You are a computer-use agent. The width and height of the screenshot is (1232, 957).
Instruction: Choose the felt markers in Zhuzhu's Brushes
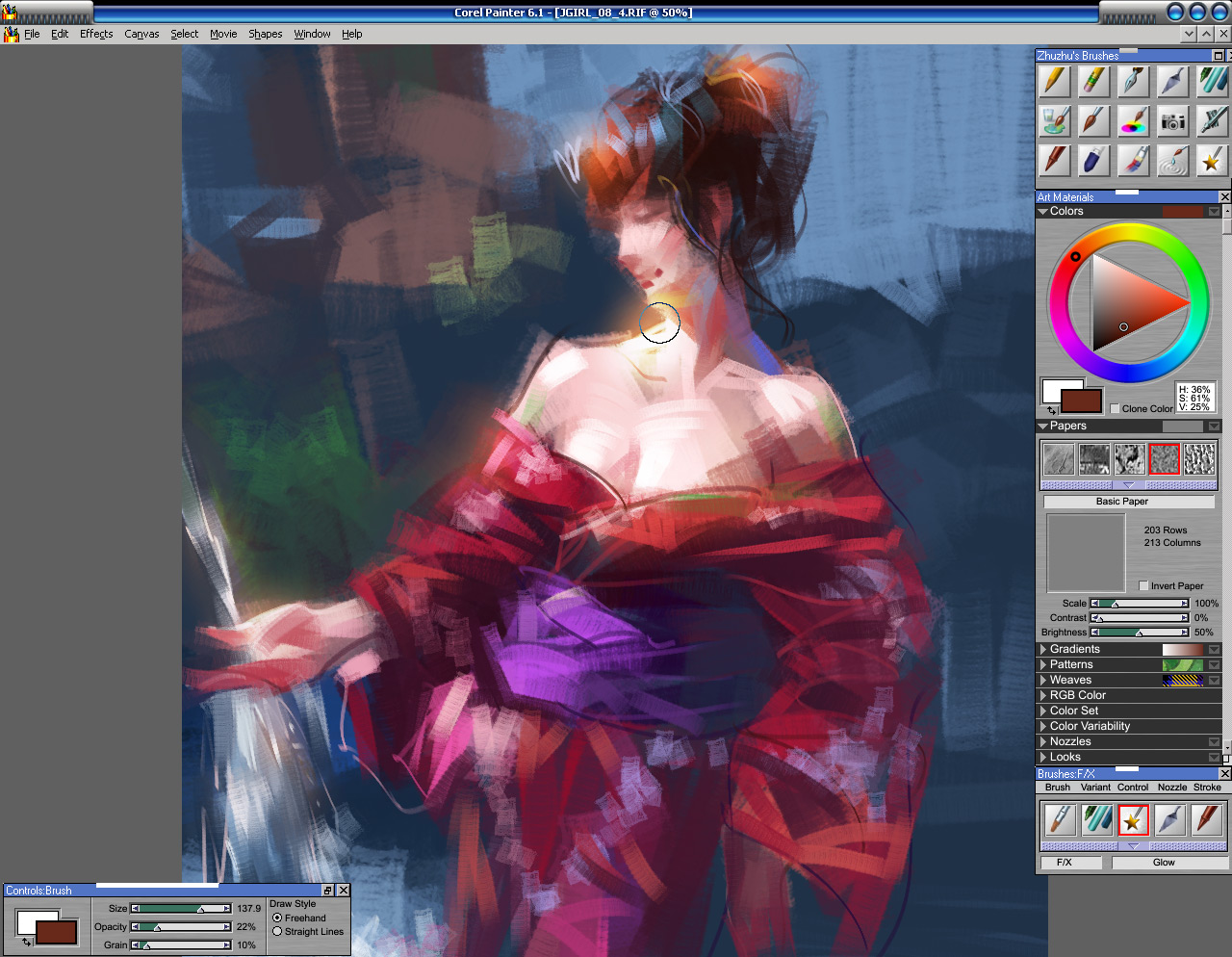click(x=1212, y=82)
